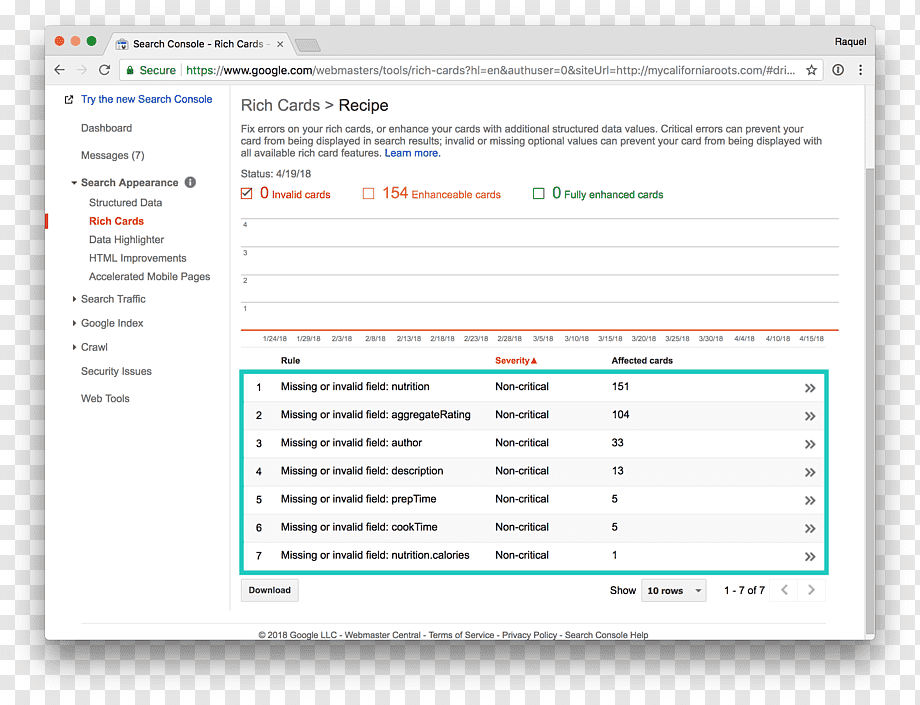Click the browser forward arrow
The height and width of the screenshot is (705, 920).
coord(82,70)
